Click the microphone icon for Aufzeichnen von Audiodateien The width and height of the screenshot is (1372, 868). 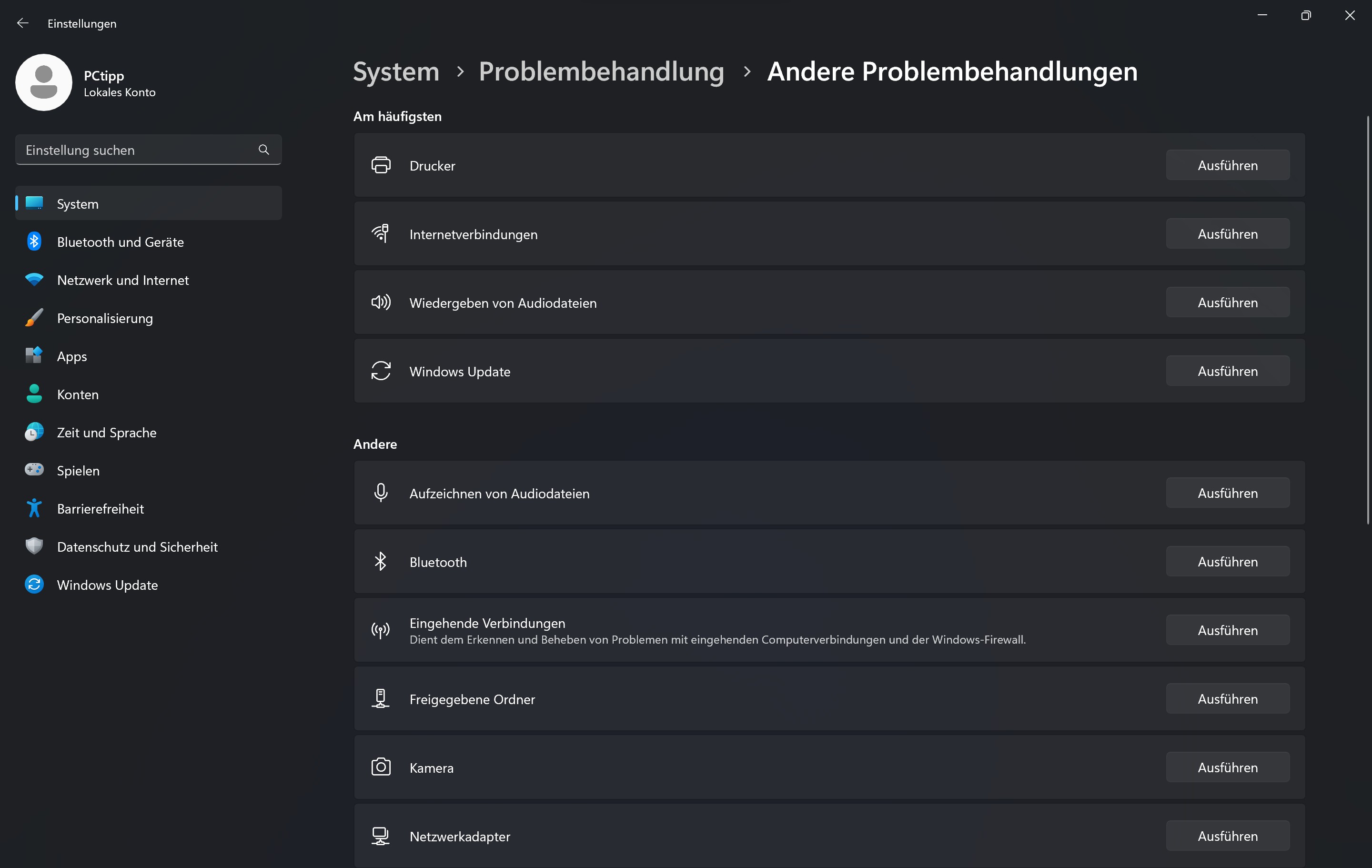pos(381,493)
